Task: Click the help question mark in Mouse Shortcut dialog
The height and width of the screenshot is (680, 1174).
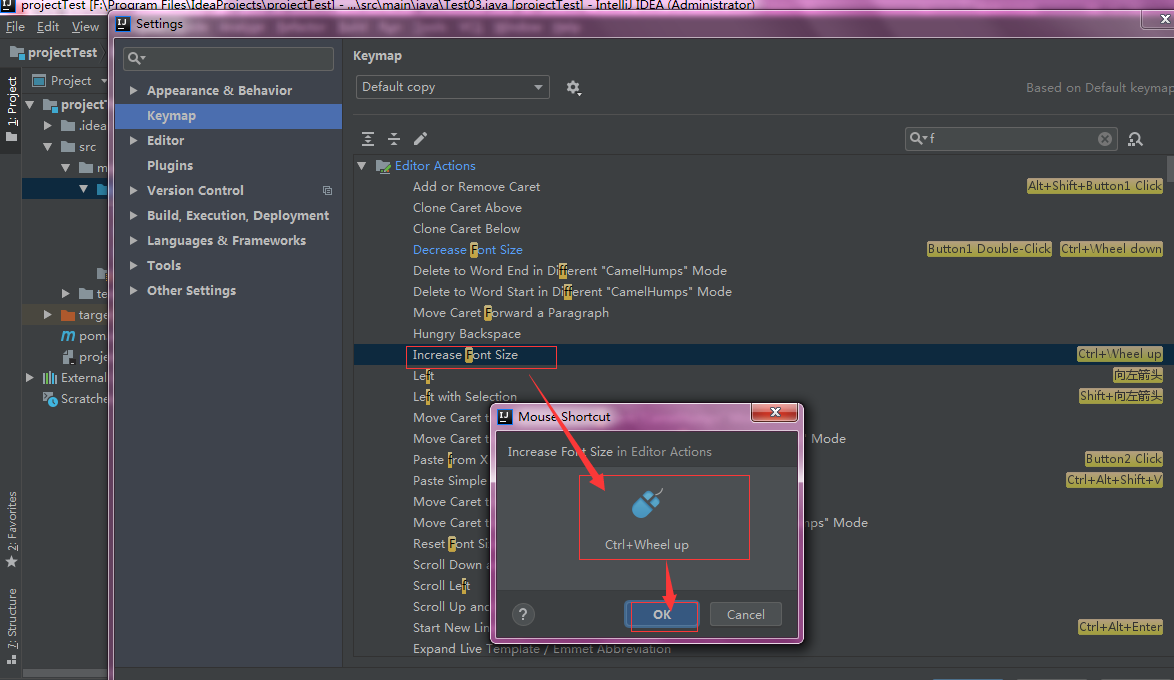Action: coord(523,615)
